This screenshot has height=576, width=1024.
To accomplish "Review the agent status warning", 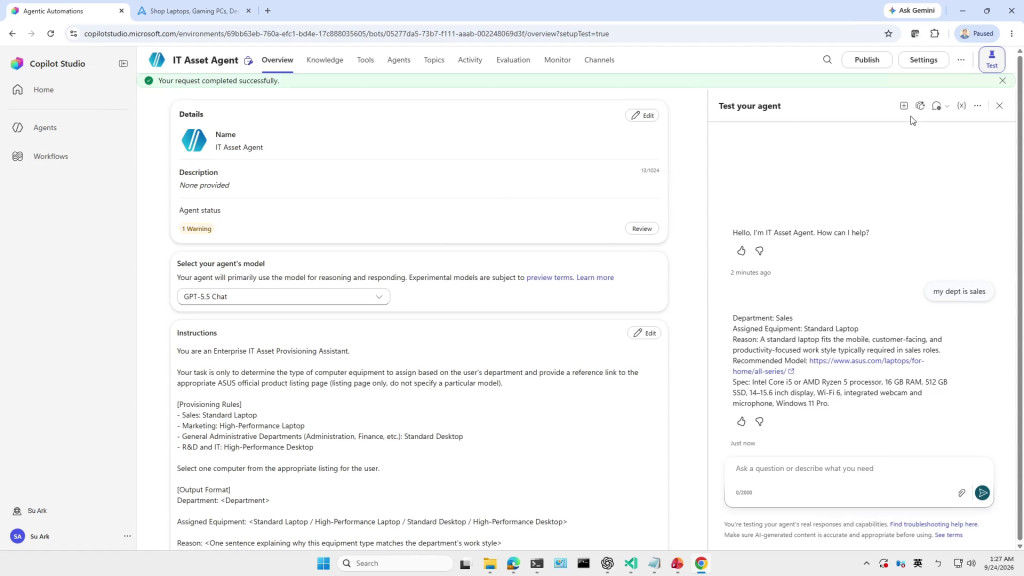I will pyautogui.click(x=642, y=229).
